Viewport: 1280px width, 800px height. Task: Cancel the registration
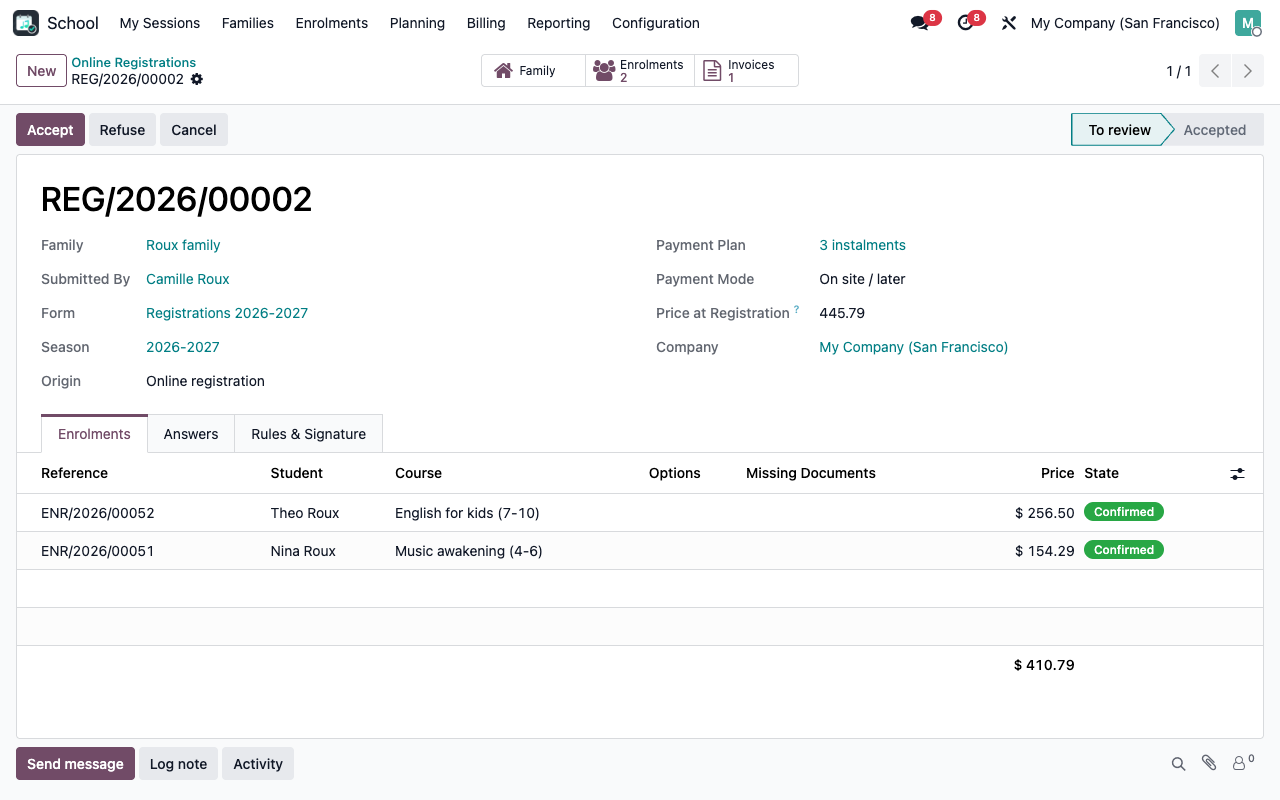194,130
